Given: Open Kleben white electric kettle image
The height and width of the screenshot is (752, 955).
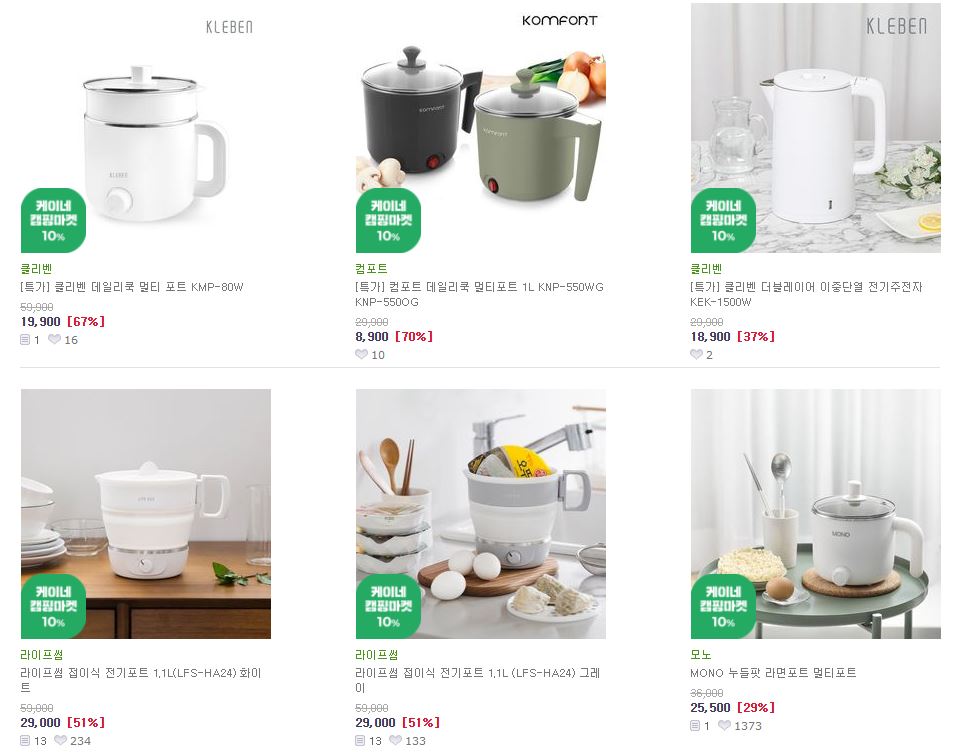Looking at the screenshot, I should coord(816,128).
